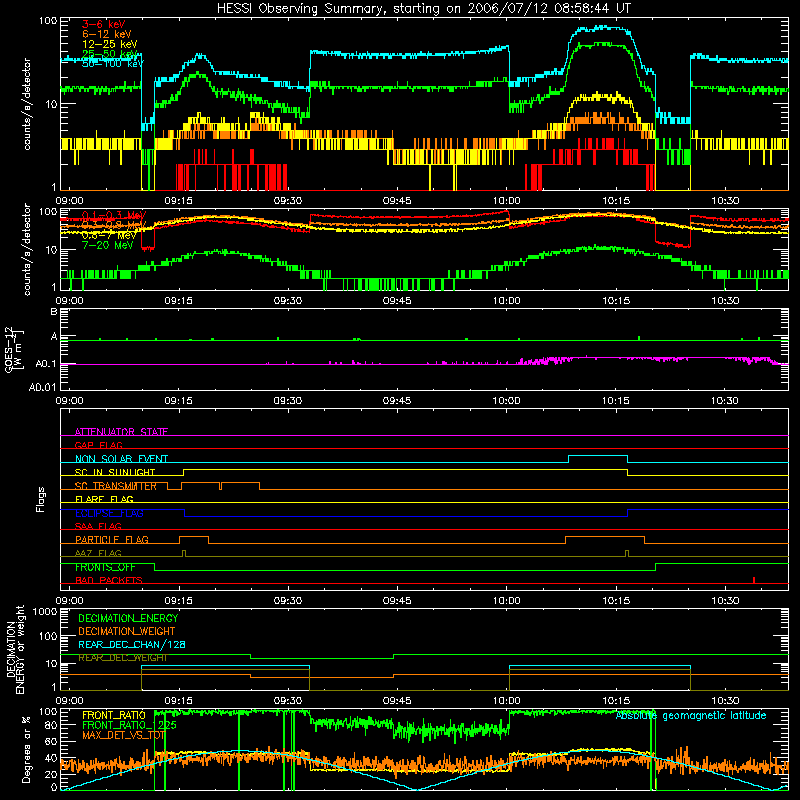This screenshot has height=800, width=800.
Task: Click the 'Flags' vertical axis label
Action: pos(41,499)
